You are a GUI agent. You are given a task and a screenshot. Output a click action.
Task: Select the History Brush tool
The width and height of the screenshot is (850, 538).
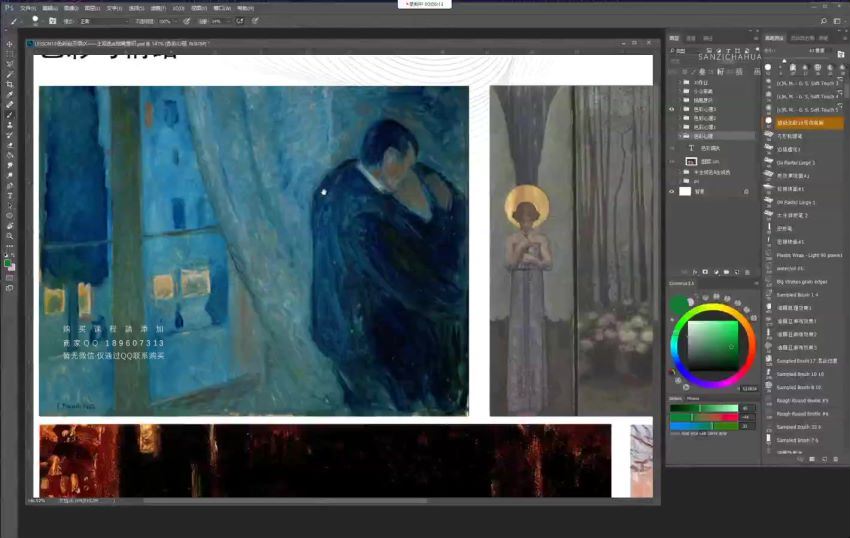9,134
